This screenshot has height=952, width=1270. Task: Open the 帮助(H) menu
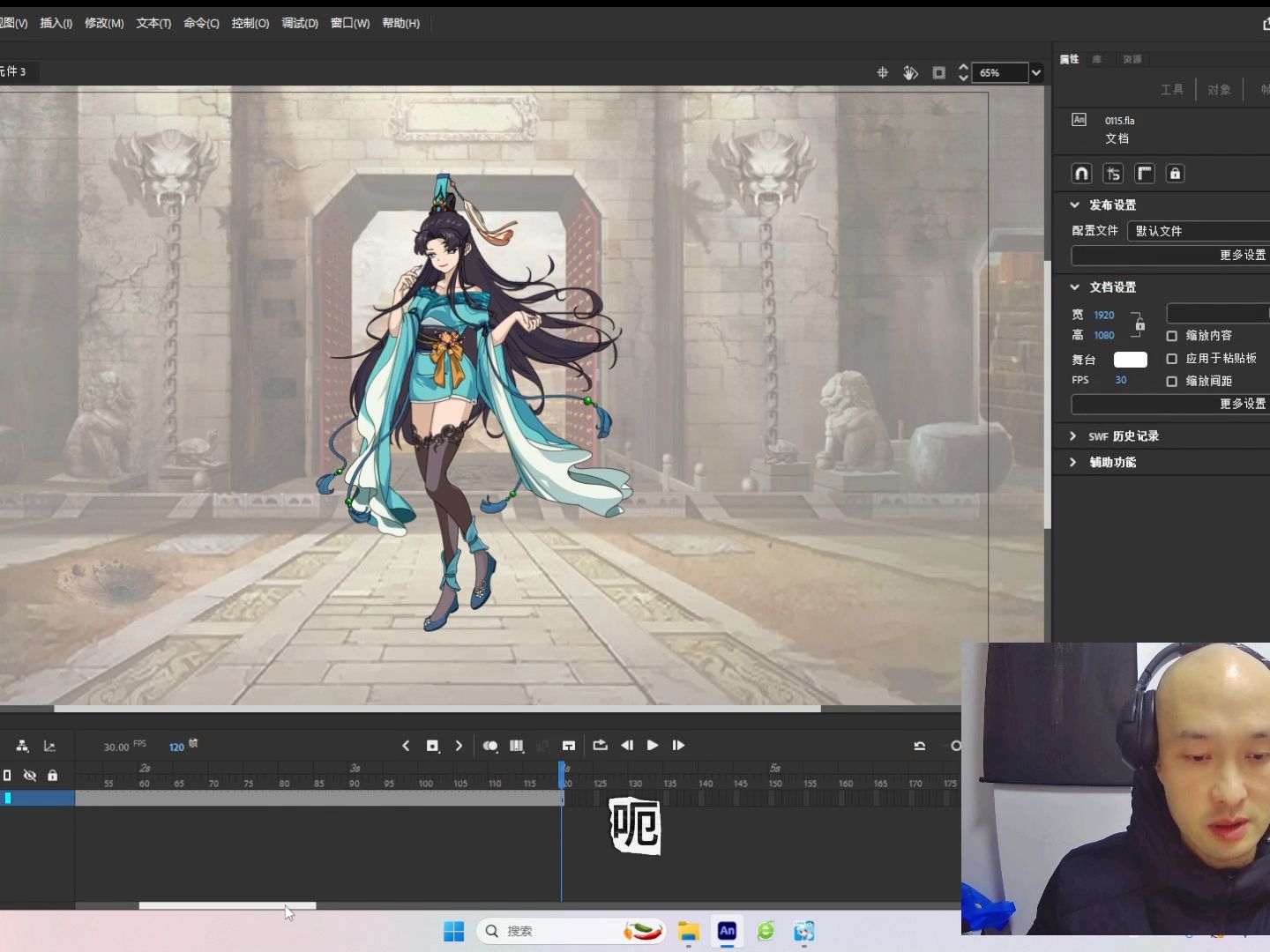[400, 23]
